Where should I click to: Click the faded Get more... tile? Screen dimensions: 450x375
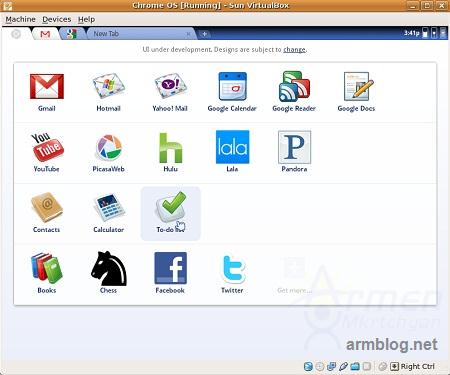pyautogui.click(x=294, y=274)
